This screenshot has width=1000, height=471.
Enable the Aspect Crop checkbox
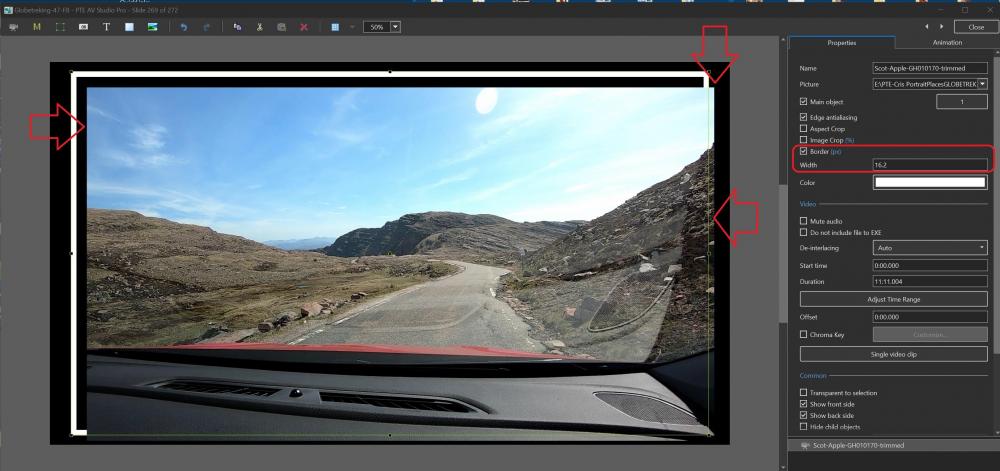pyautogui.click(x=804, y=129)
